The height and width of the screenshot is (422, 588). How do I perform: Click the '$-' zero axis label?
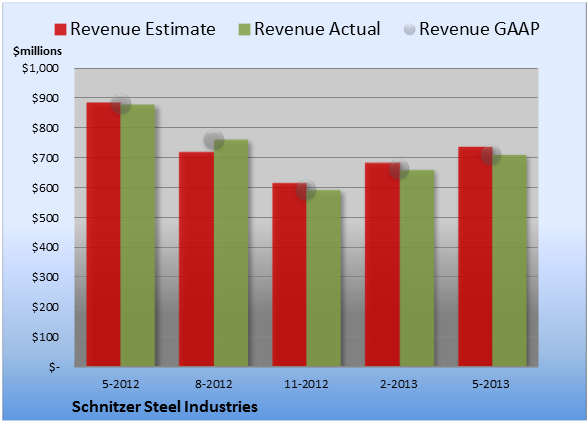54,367
